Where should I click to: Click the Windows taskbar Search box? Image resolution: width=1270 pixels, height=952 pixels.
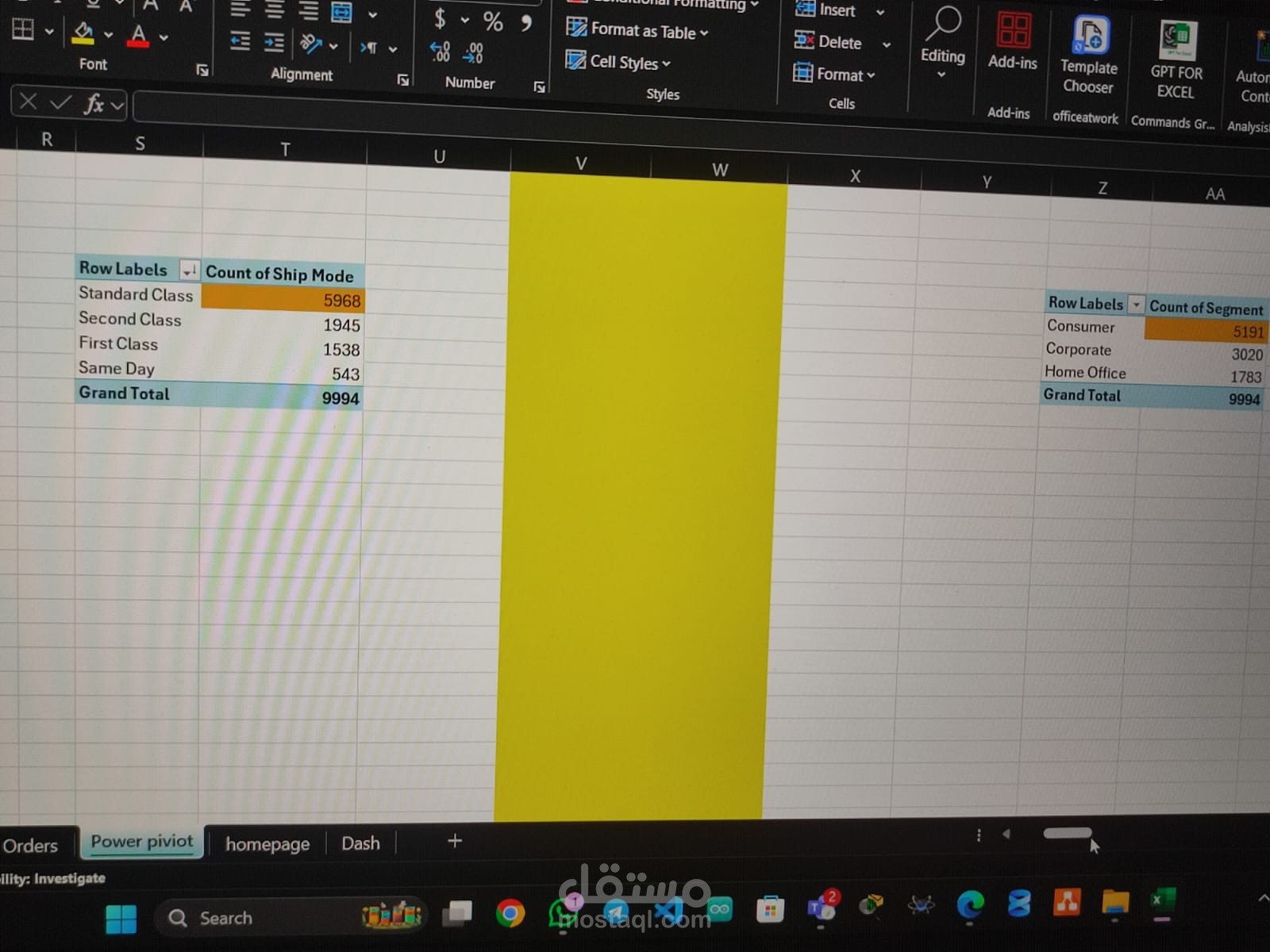(291, 918)
